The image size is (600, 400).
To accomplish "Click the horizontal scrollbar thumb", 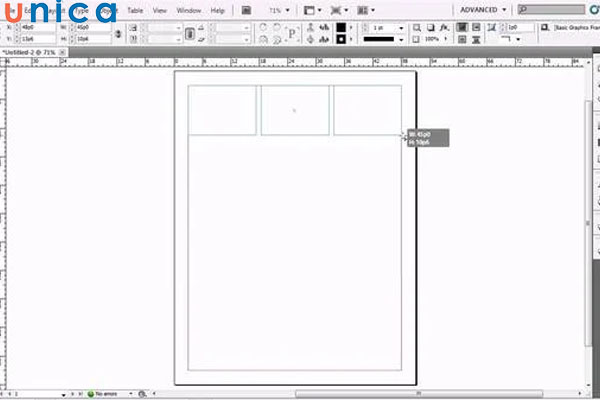I will coord(419,394).
